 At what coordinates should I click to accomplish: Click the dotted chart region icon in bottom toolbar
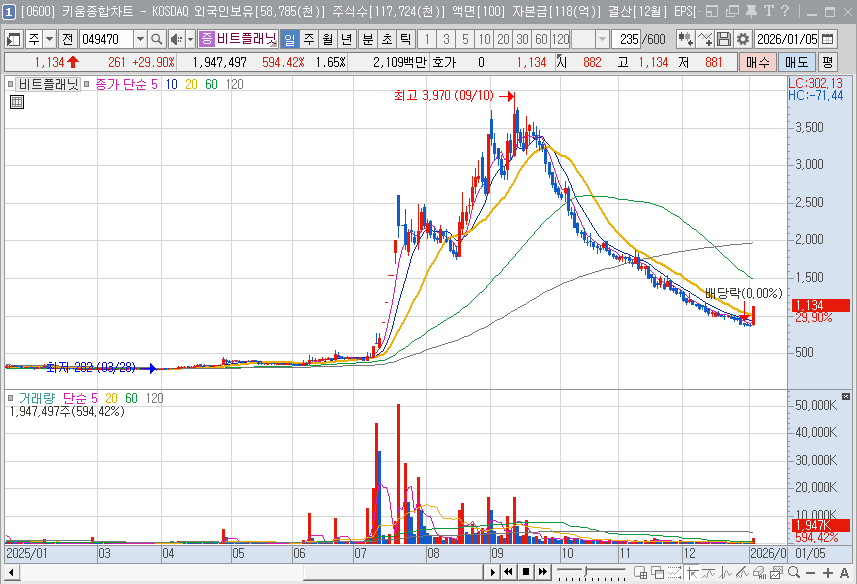674,573
